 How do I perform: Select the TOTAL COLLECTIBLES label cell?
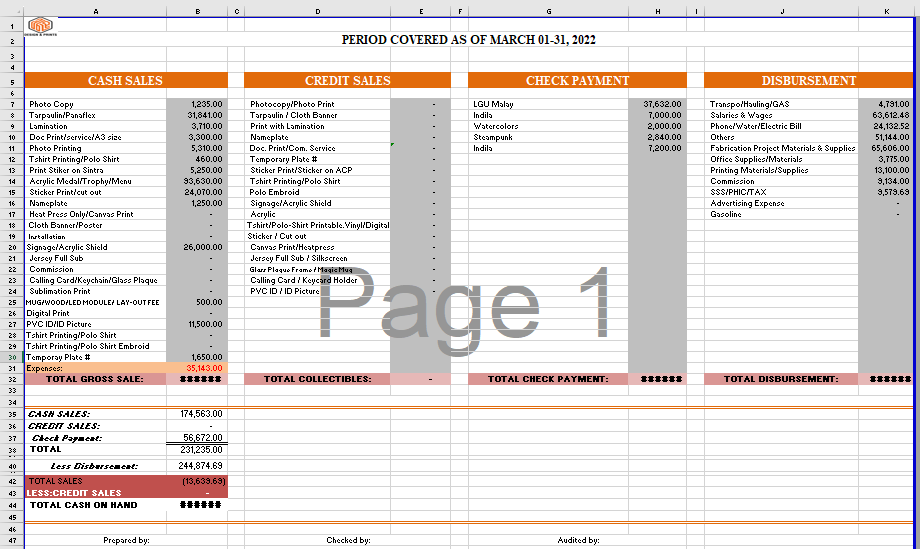[x=317, y=379]
